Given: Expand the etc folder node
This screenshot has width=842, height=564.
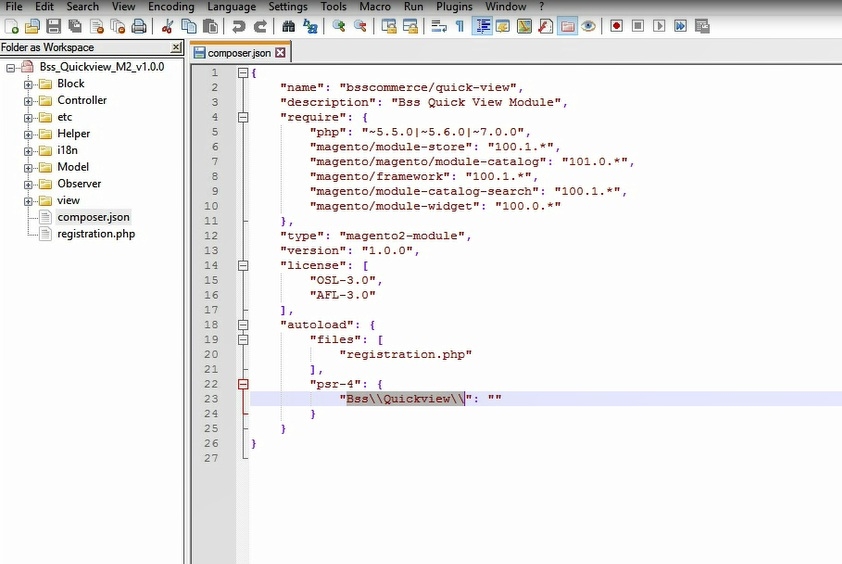Looking at the screenshot, I should (x=28, y=118).
